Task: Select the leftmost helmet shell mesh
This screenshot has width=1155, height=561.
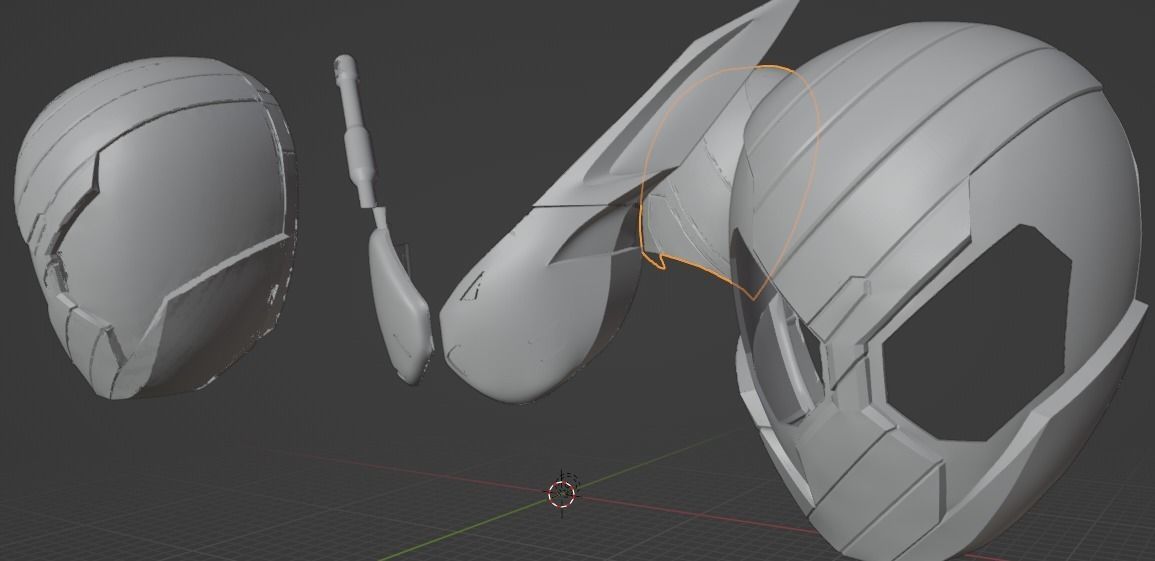Action: (158, 228)
